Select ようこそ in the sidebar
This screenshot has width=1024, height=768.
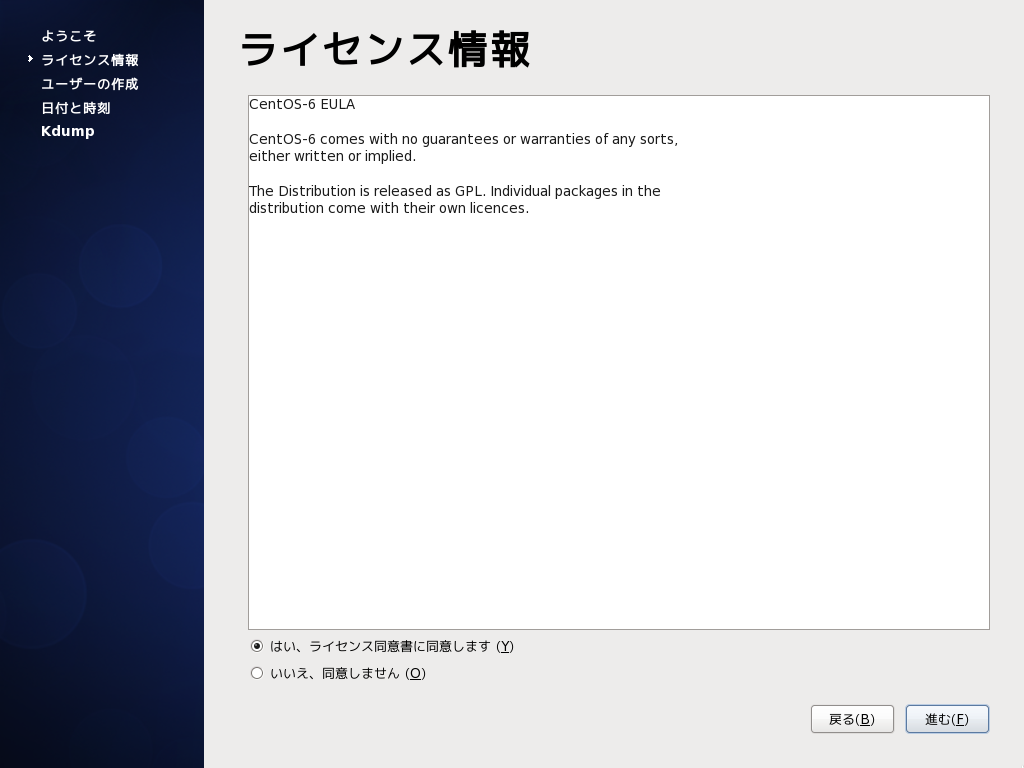pyautogui.click(x=69, y=36)
